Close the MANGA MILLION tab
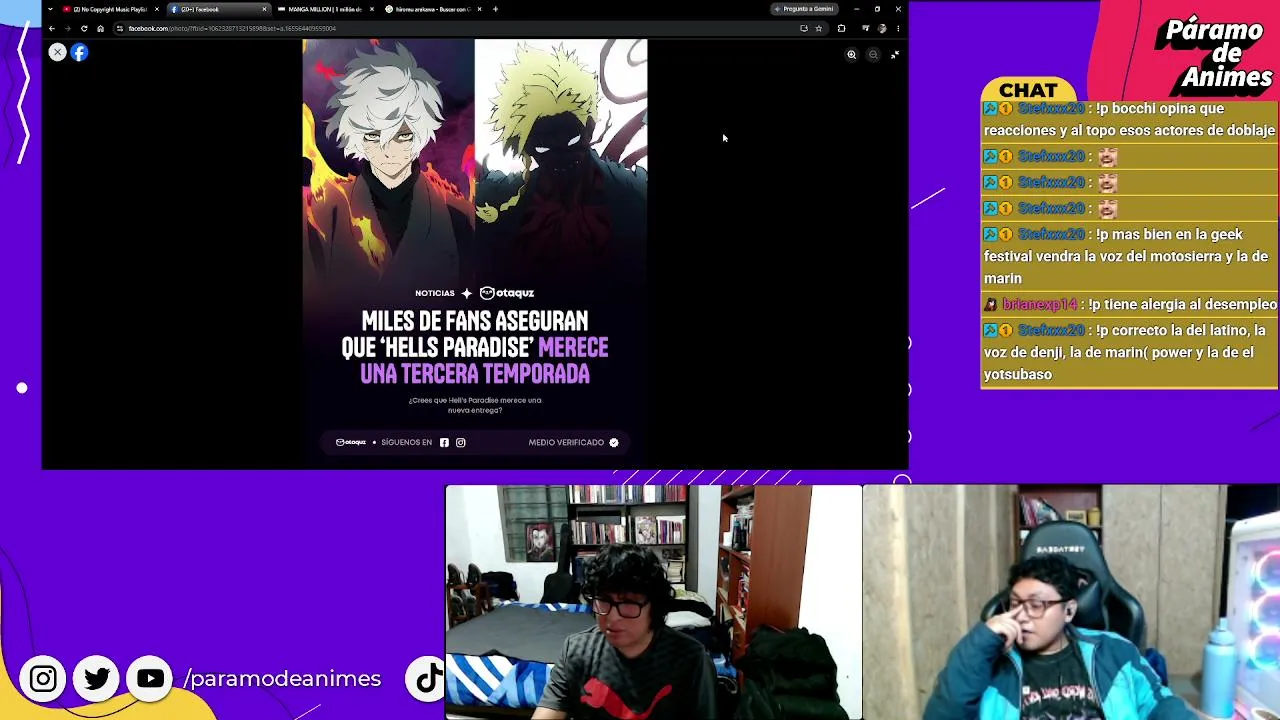The width and height of the screenshot is (1280, 720). tap(372, 9)
